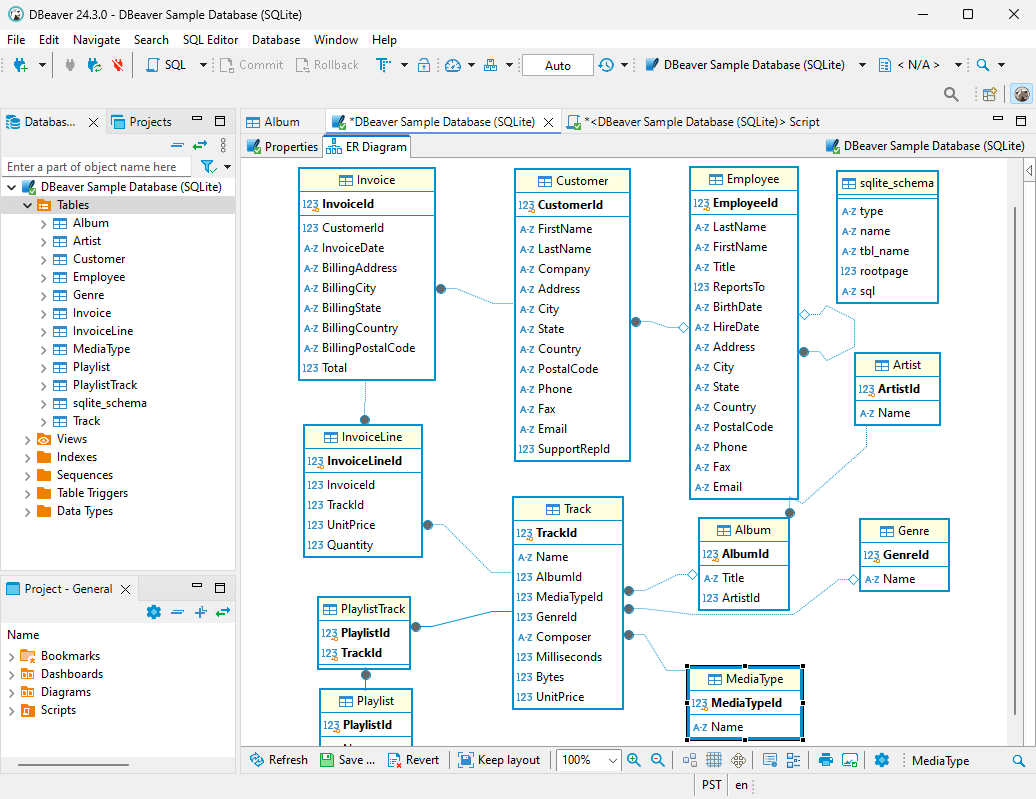The width and height of the screenshot is (1036, 799).
Task: Click the diagram vertical scrollbar
Action: 1015,461
